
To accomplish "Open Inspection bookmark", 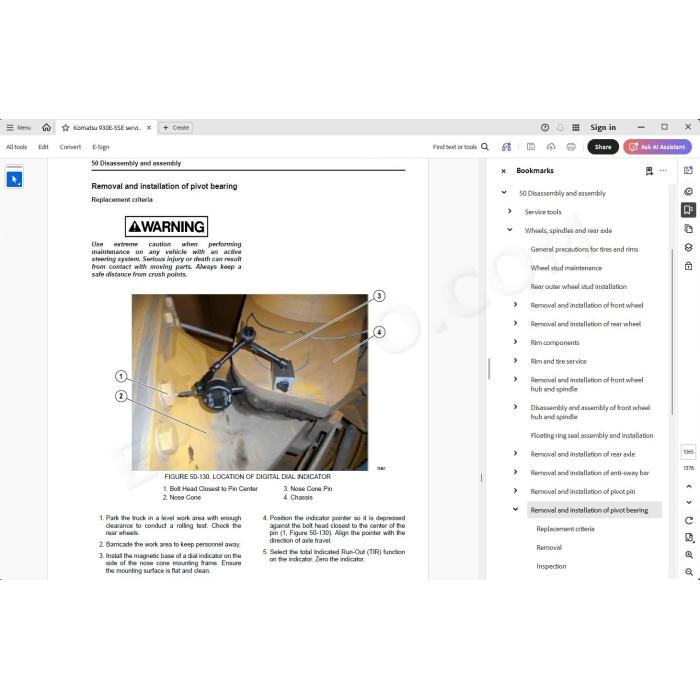I will 551,566.
